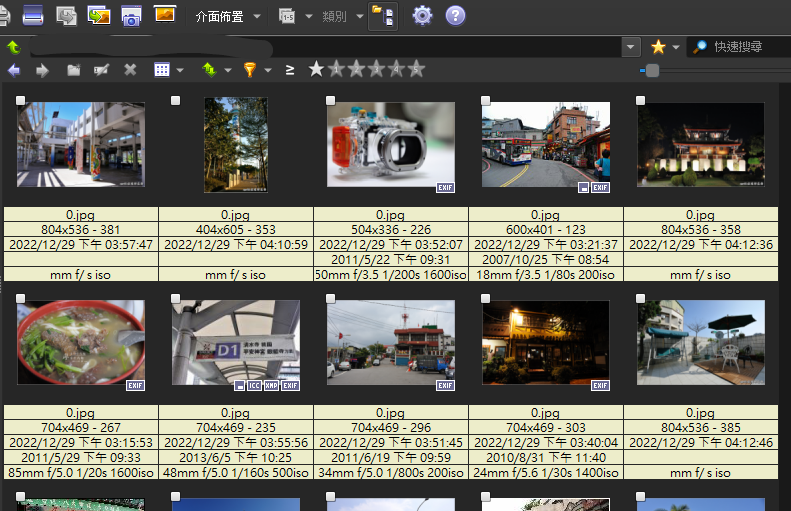Image resolution: width=791 pixels, height=511 pixels.
Task: Tick checkbox of the 704x469 - 235 image
Action: pyautogui.click(x=176, y=299)
